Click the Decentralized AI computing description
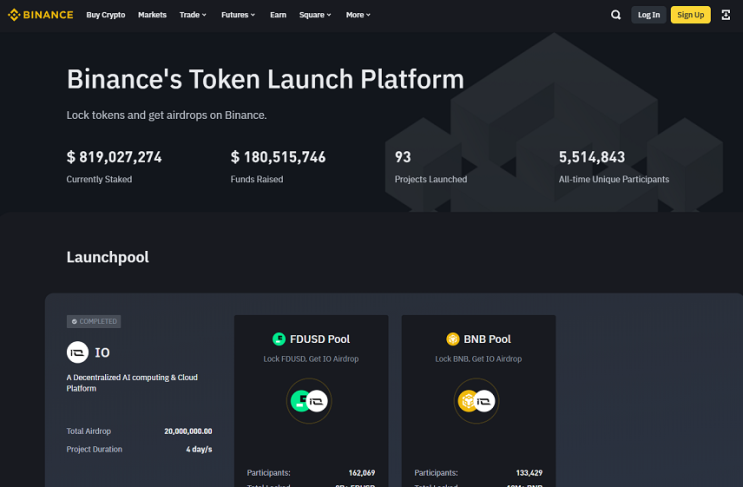Image resolution: width=743 pixels, height=487 pixels. coord(132,383)
